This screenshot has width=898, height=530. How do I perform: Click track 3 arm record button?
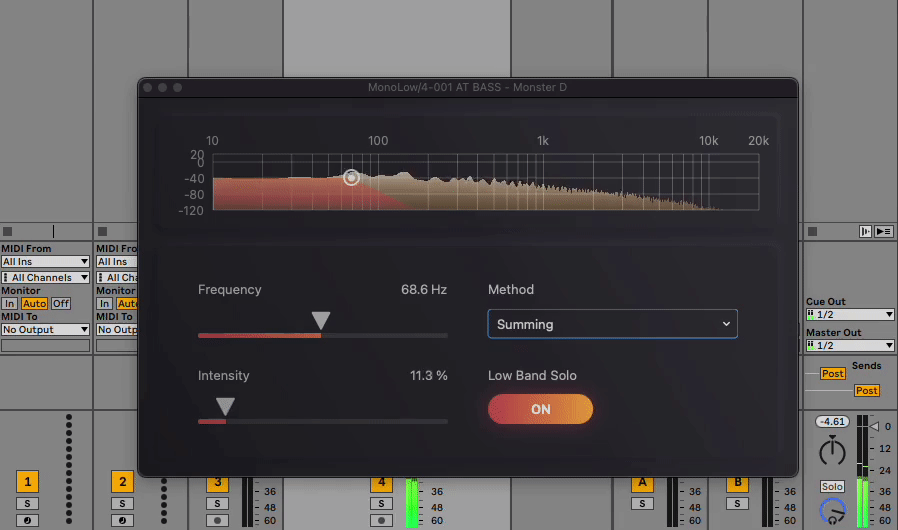pyautogui.click(x=218, y=520)
